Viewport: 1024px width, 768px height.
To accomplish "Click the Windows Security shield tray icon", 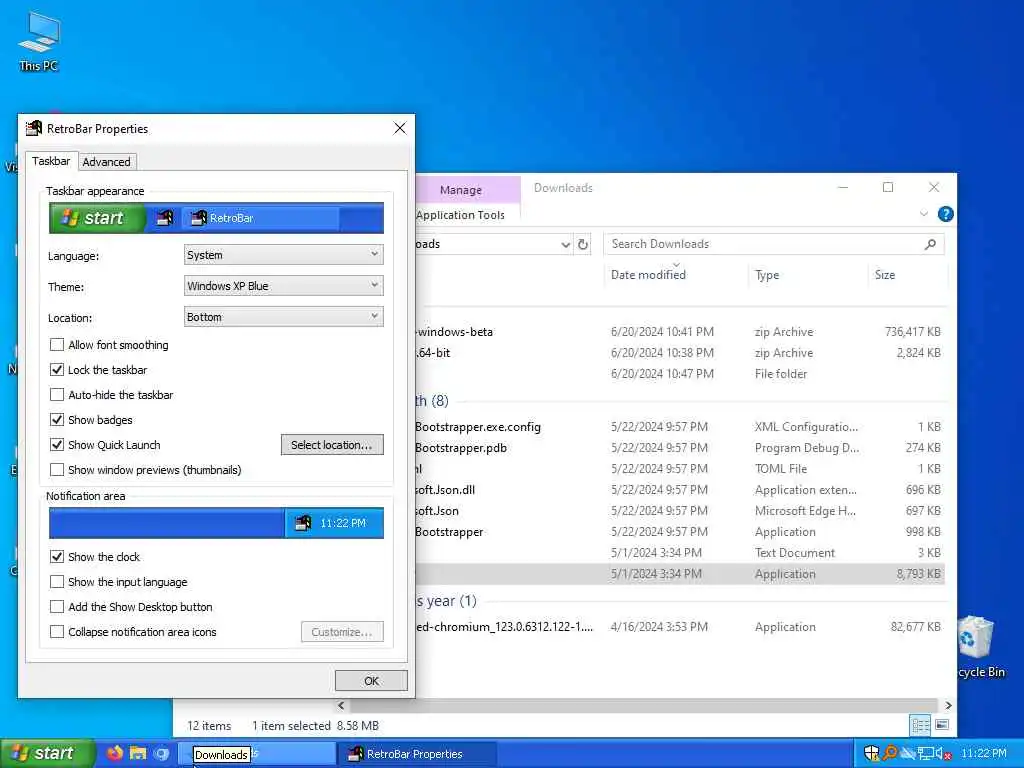I will (871, 753).
